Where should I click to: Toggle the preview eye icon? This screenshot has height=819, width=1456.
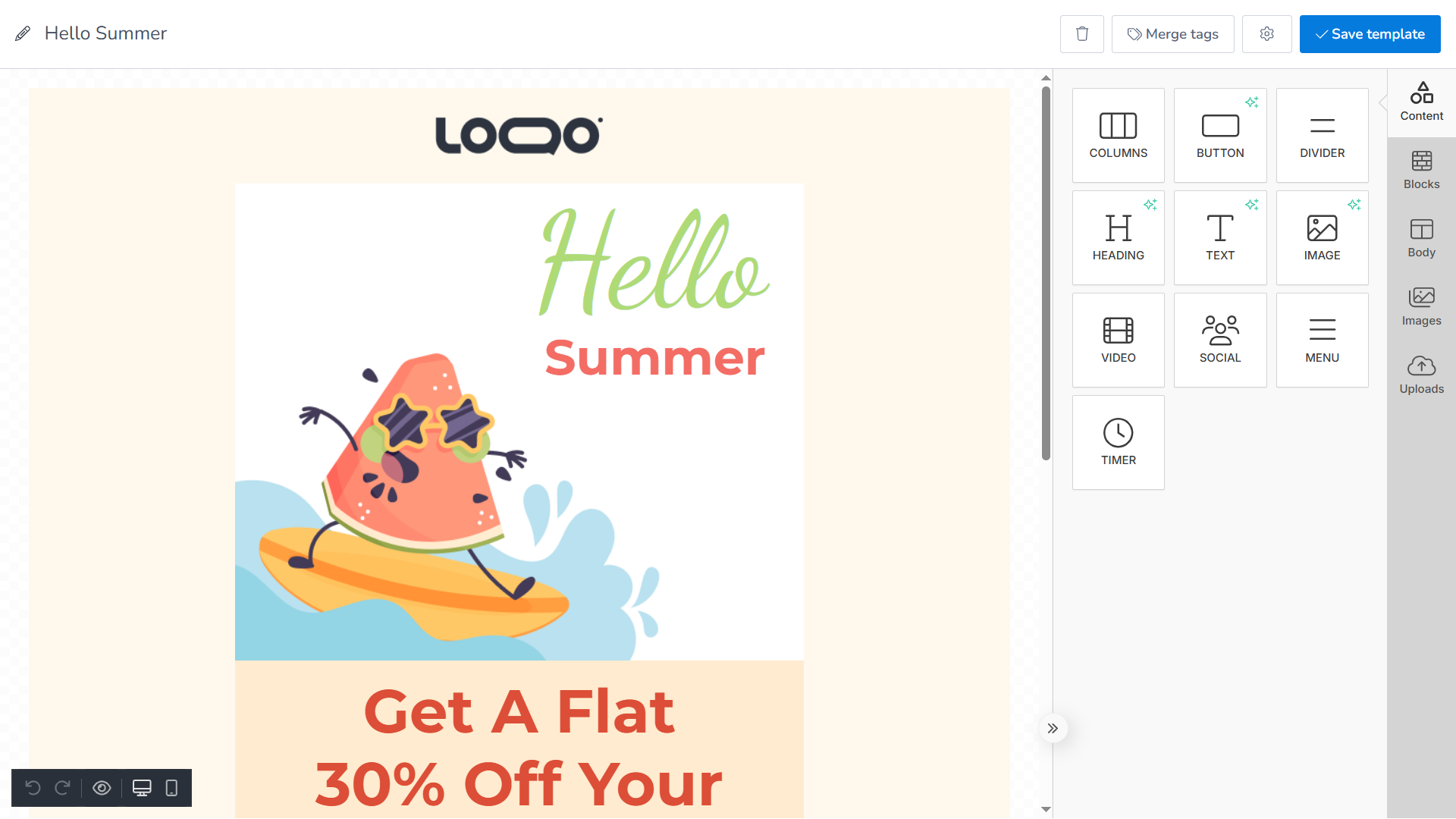pos(102,788)
